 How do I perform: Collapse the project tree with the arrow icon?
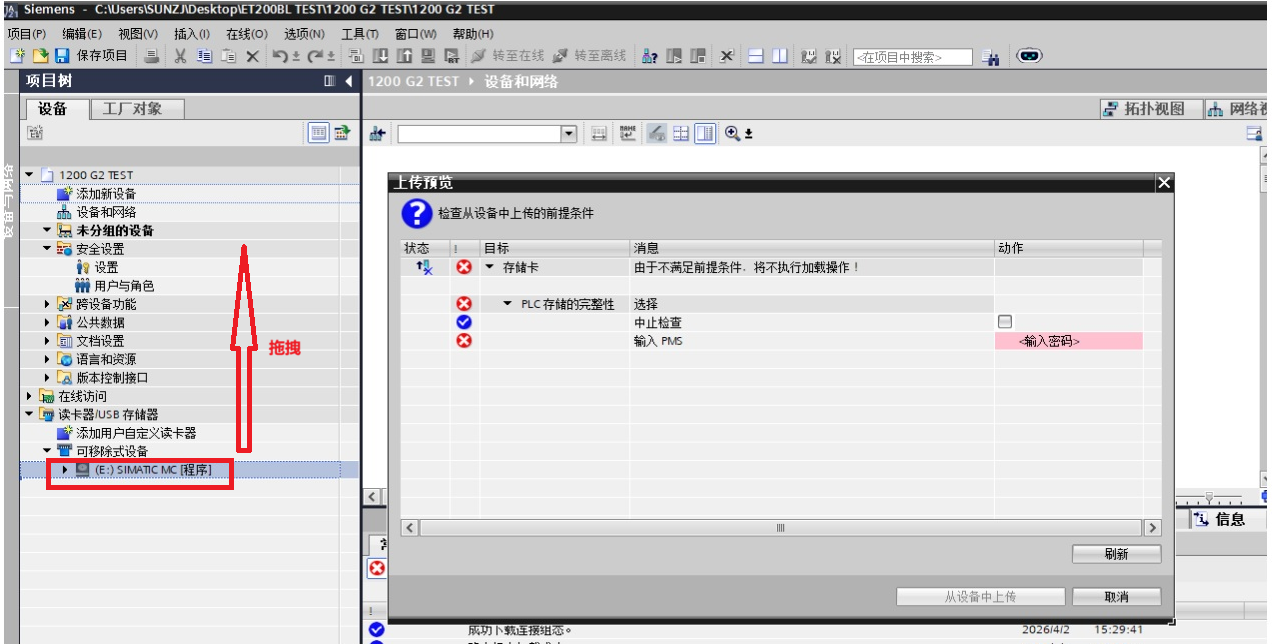pyautogui.click(x=348, y=81)
